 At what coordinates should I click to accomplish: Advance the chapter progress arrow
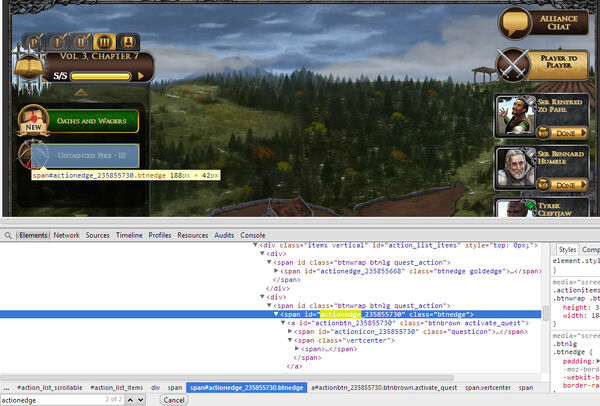point(141,76)
